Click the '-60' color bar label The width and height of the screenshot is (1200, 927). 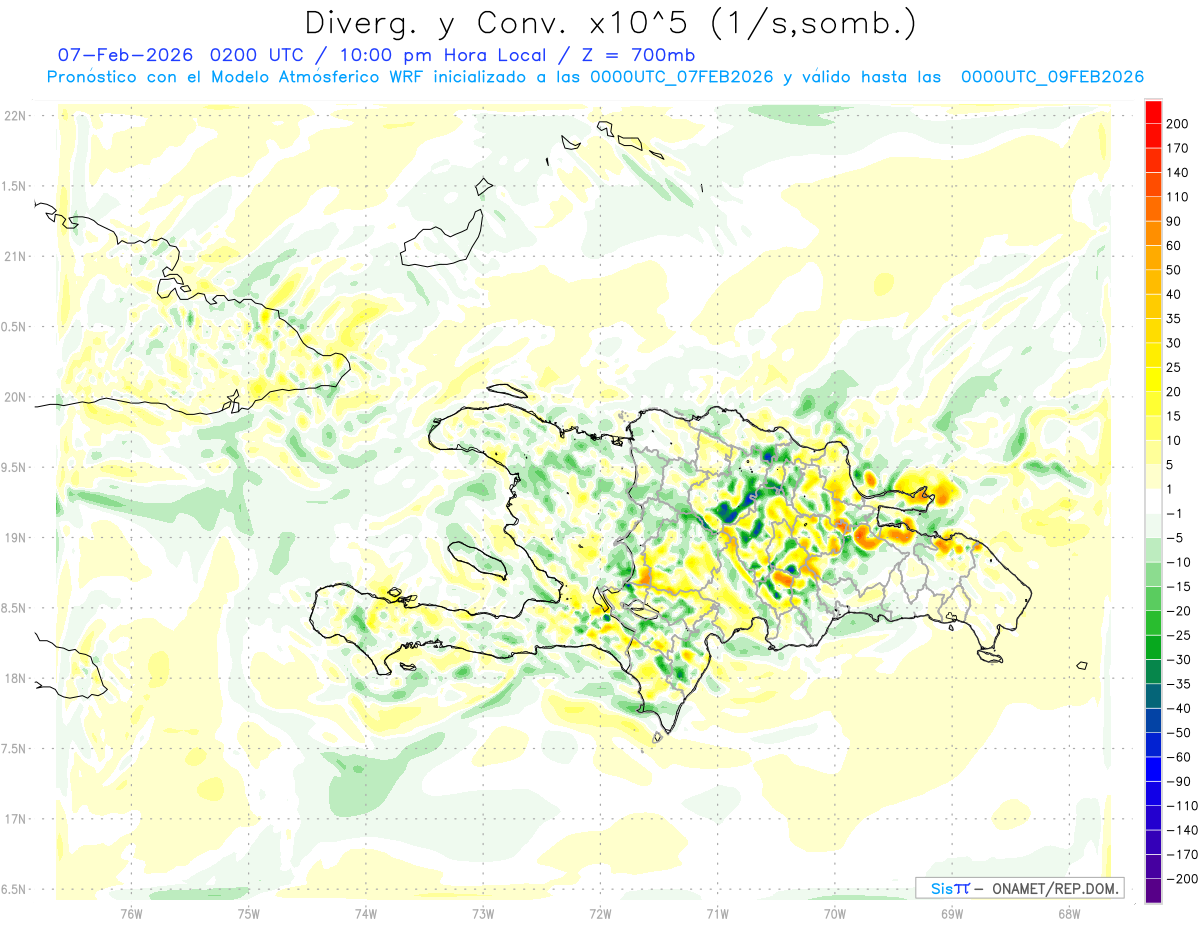point(1178,757)
